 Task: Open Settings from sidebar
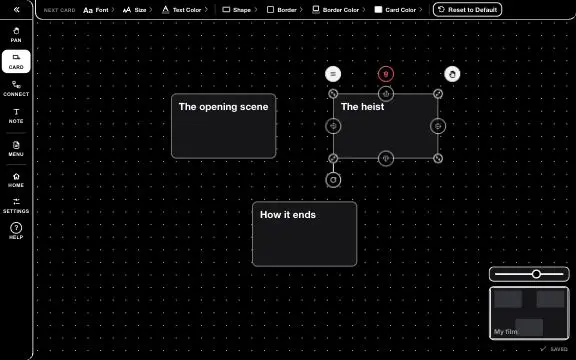16,206
